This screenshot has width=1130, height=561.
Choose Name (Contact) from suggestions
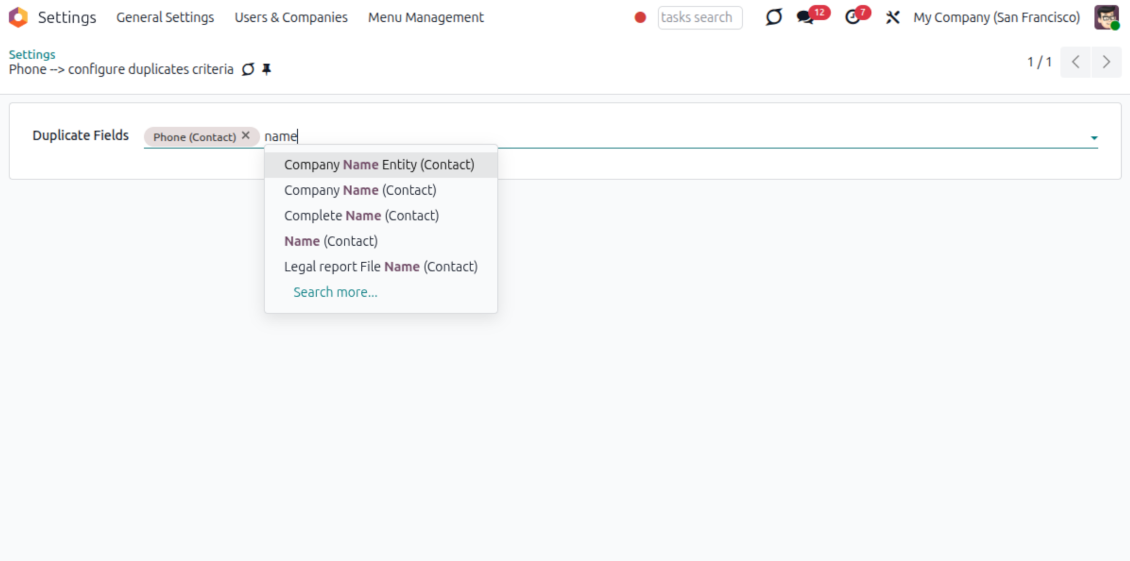click(330, 241)
